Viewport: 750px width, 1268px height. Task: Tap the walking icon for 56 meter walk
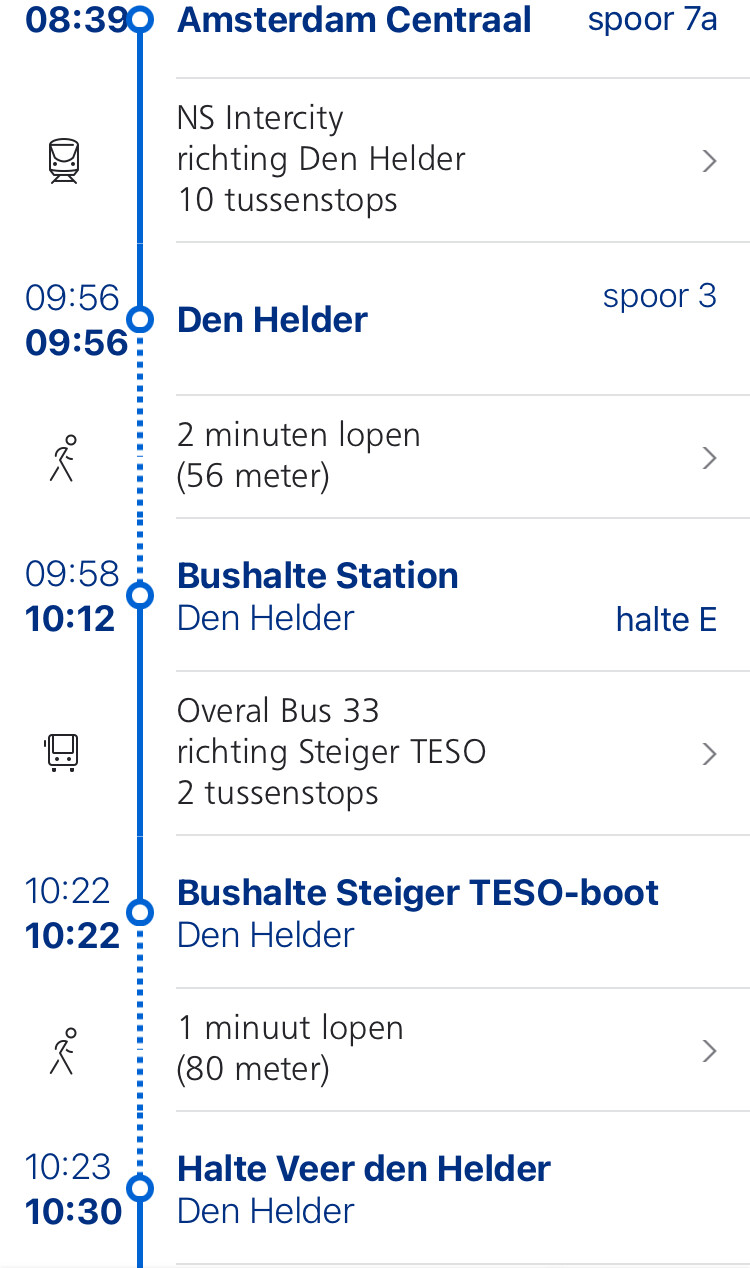(64, 458)
